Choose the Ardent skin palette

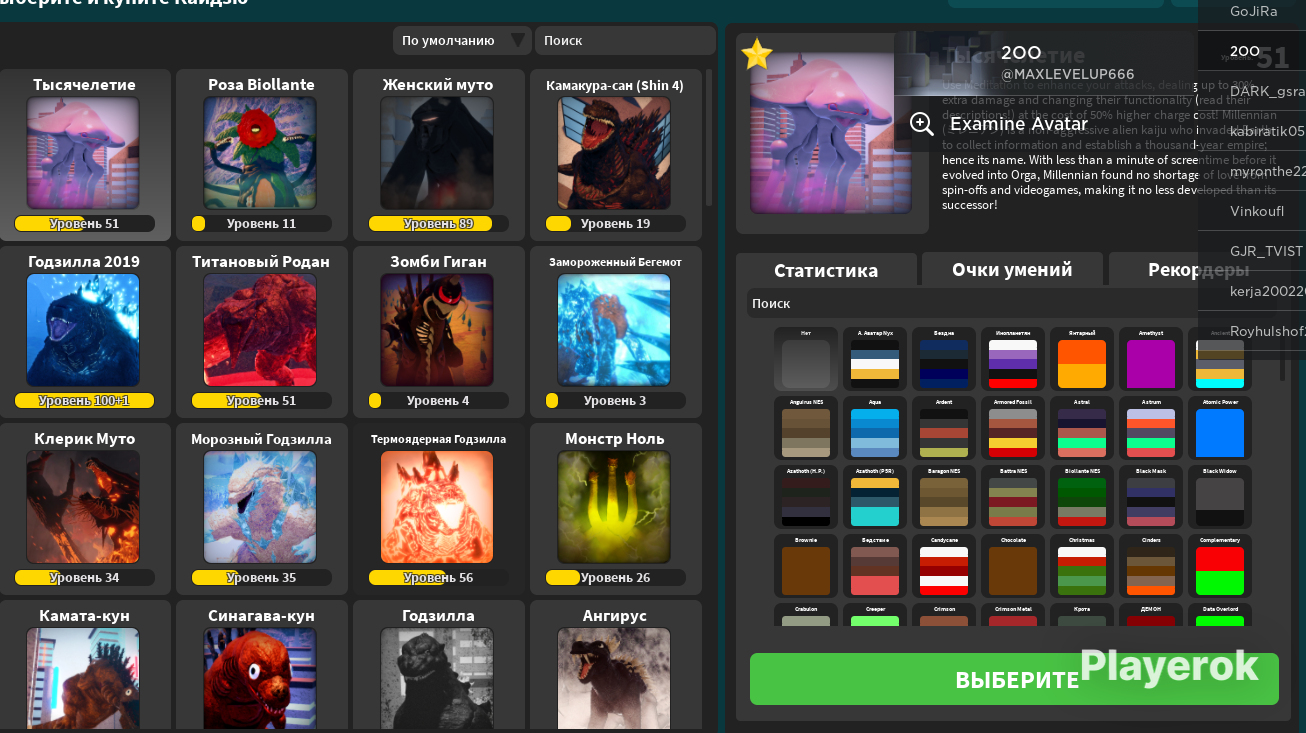(x=944, y=428)
